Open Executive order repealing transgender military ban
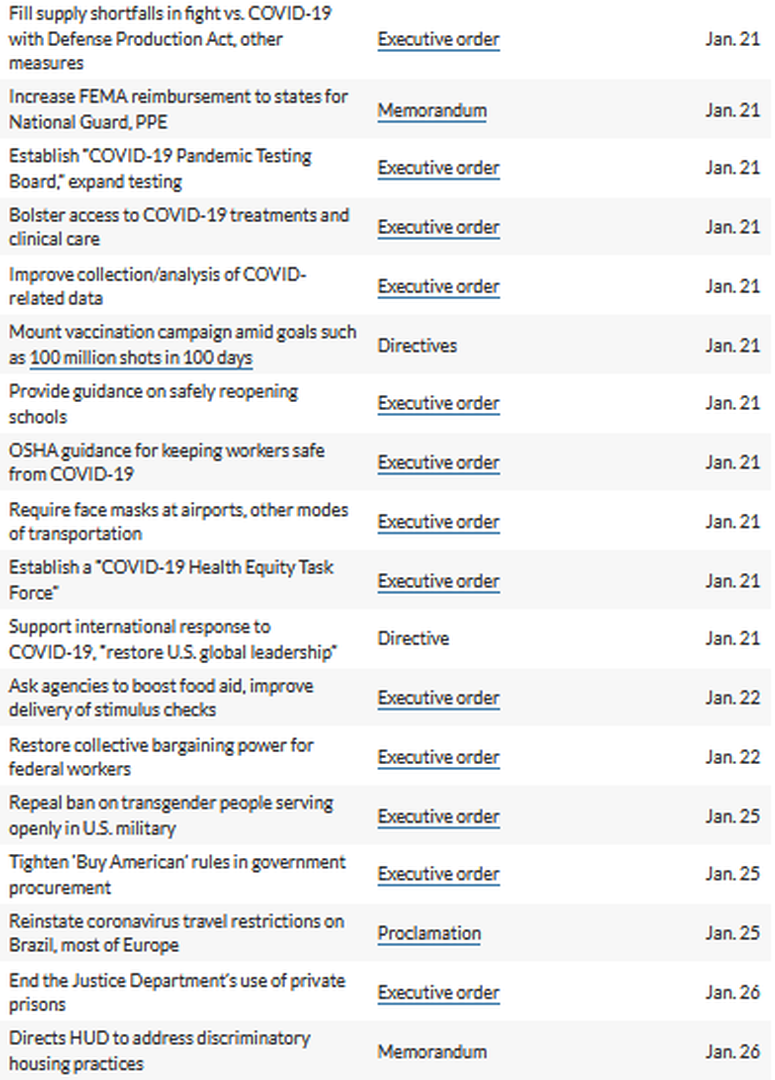The image size is (775, 1080). tap(438, 817)
